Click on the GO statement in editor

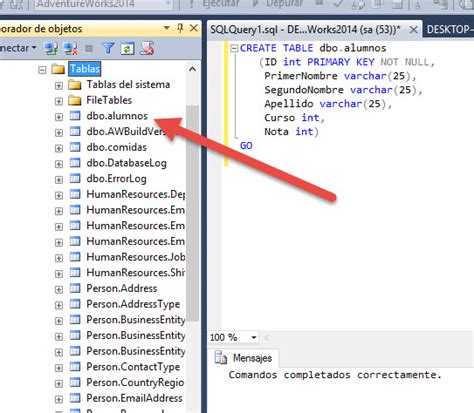(246, 146)
